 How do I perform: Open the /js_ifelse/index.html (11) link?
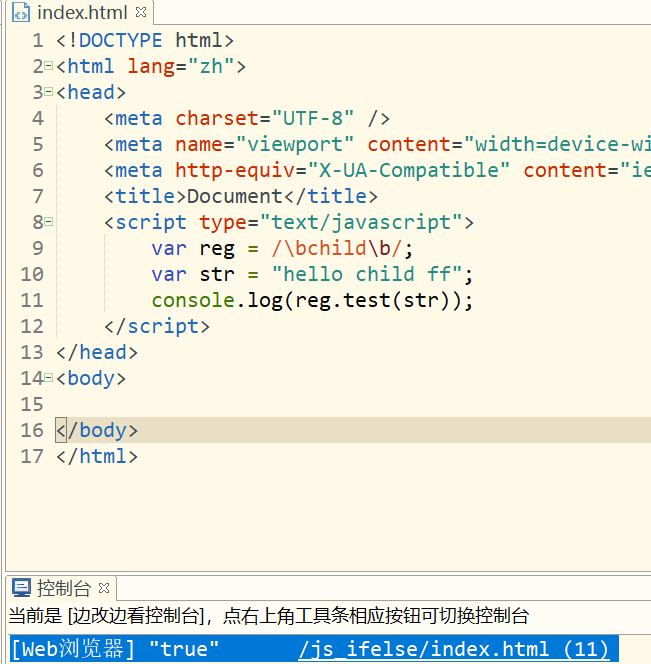(x=453, y=649)
